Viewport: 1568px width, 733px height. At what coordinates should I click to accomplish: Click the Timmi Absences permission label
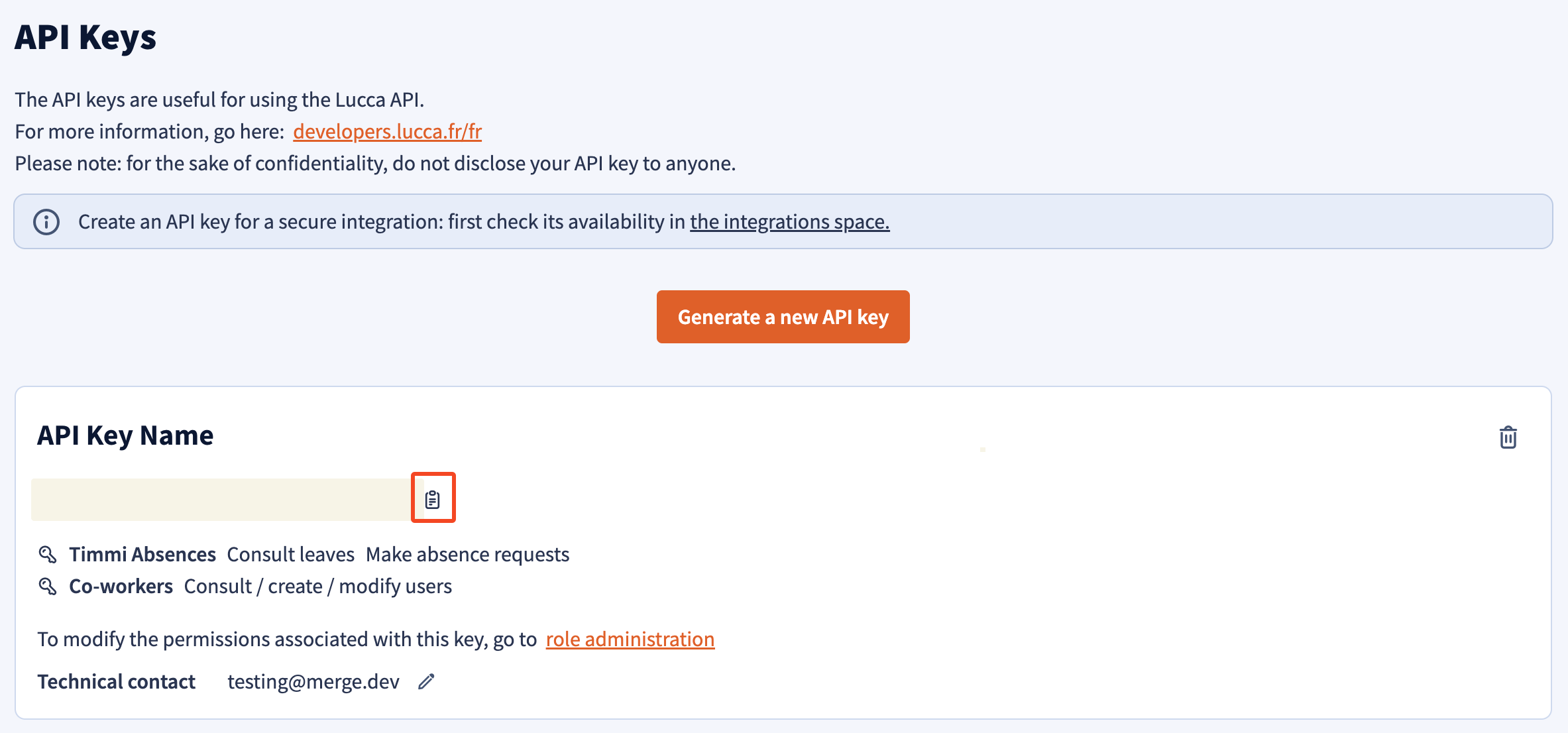point(142,554)
